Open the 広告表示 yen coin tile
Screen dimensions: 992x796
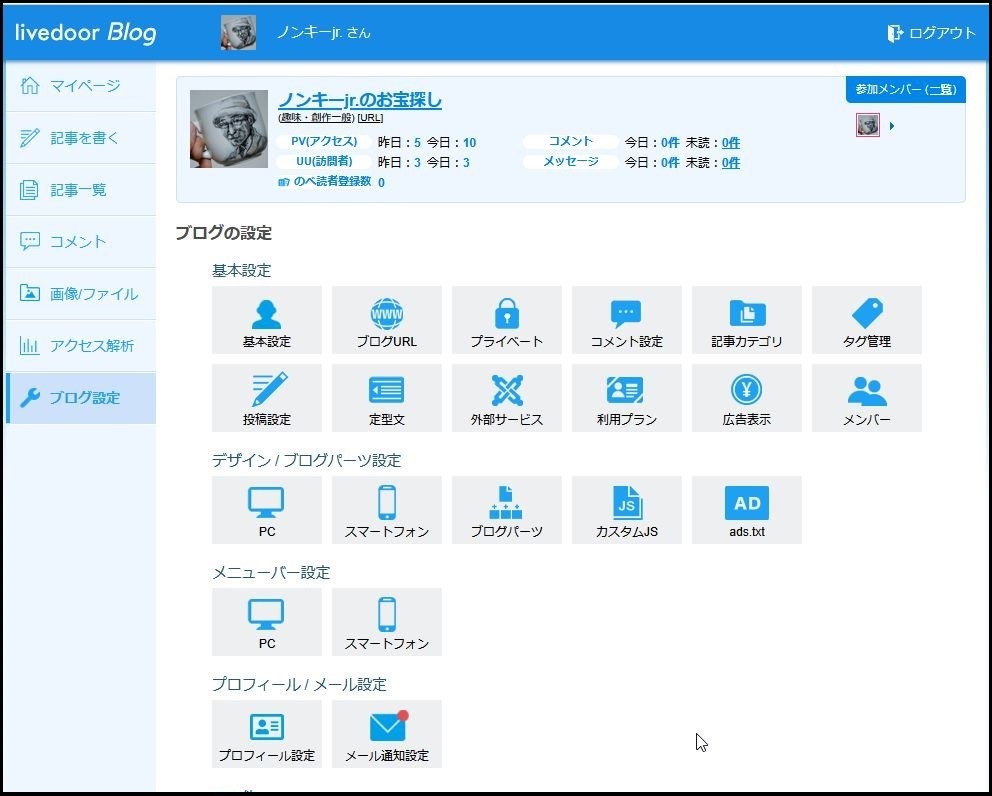pyautogui.click(x=747, y=398)
